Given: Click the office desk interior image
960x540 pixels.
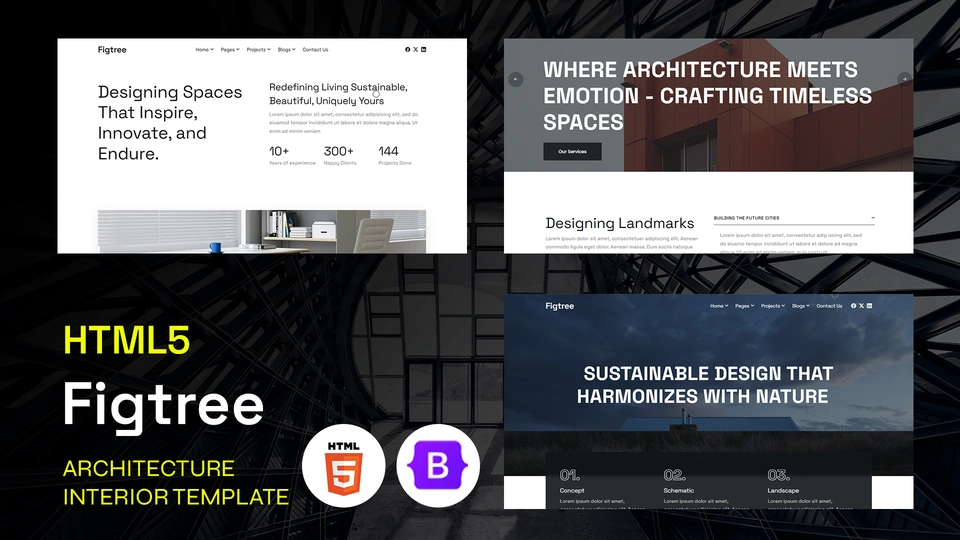Looking at the screenshot, I should [262, 231].
